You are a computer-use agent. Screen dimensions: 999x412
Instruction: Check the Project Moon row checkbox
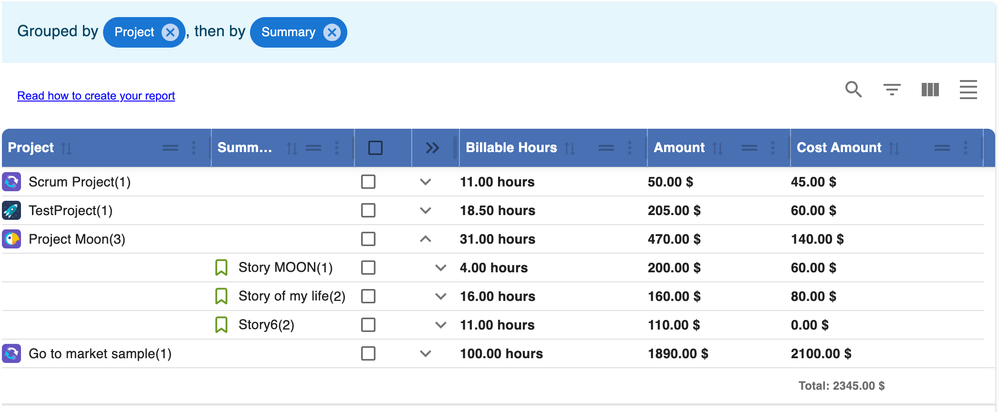pos(368,239)
